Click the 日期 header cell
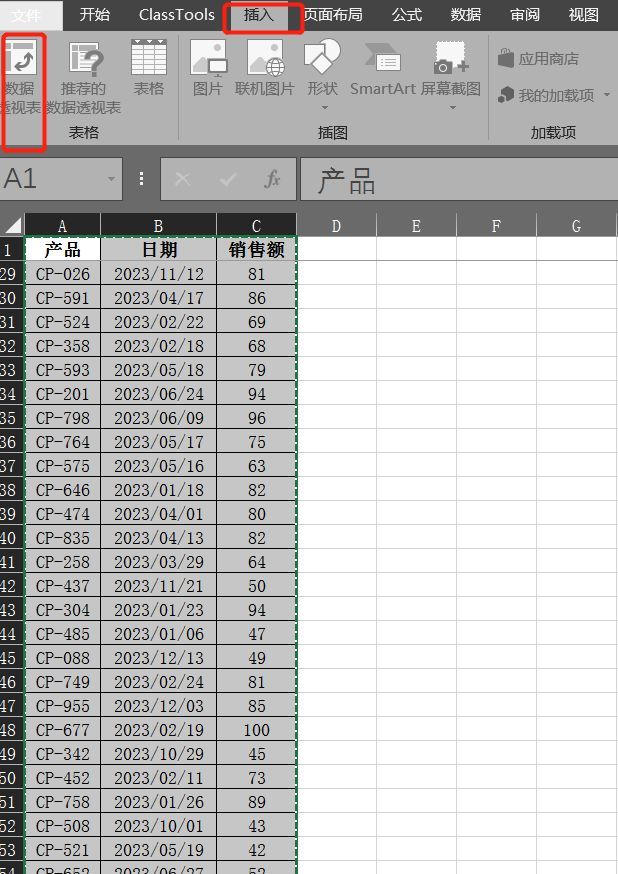The image size is (618, 874). (x=158, y=249)
